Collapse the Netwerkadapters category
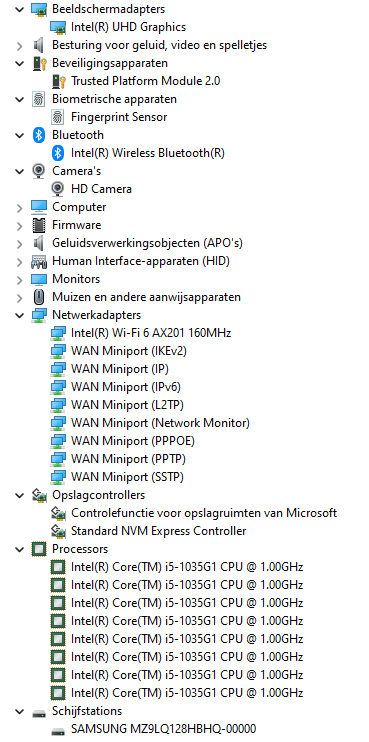The height and width of the screenshot is (742, 369). pyautogui.click(x=19, y=315)
